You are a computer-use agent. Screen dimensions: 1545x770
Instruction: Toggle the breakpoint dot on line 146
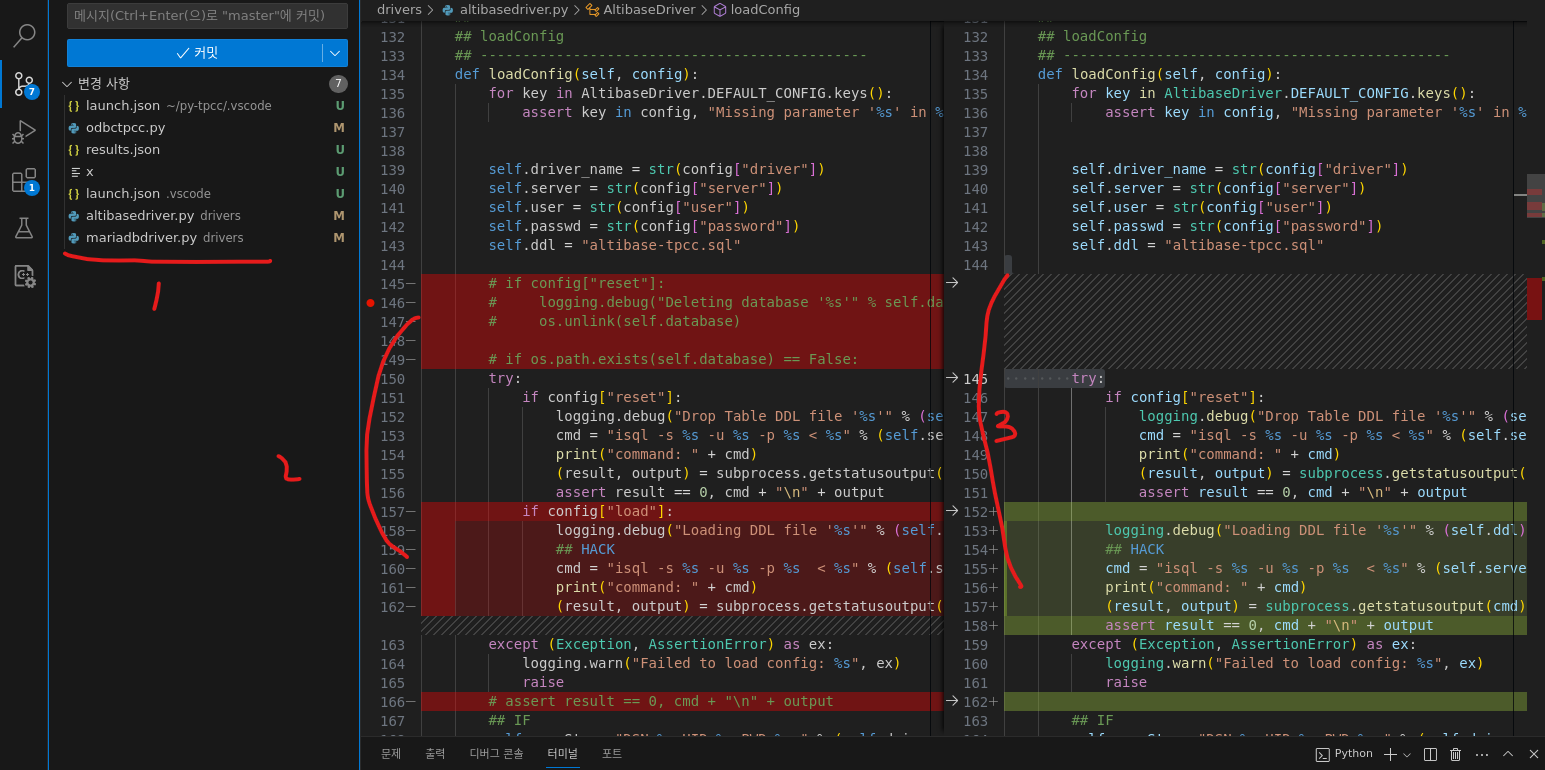[x=369, y=302]
